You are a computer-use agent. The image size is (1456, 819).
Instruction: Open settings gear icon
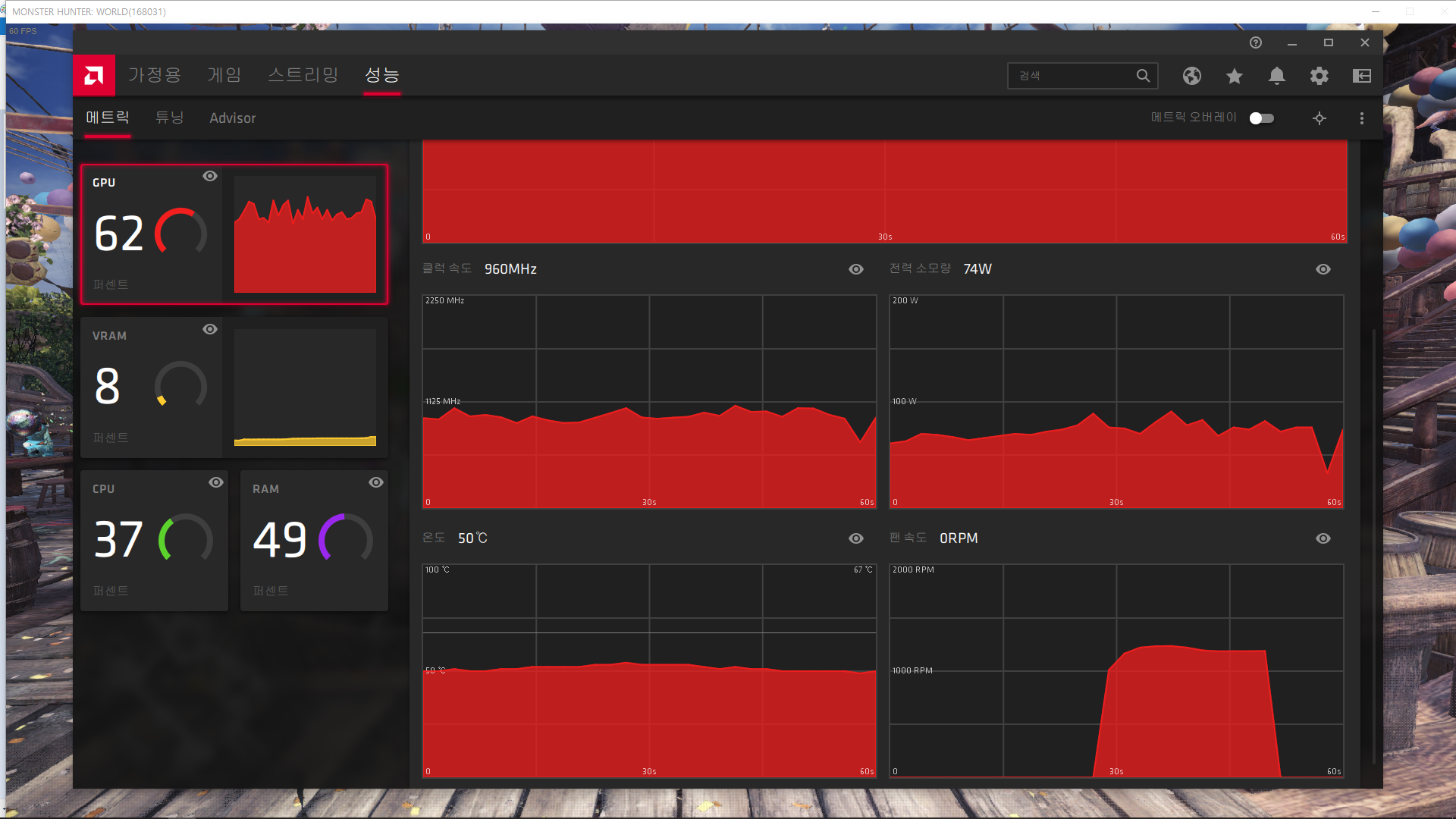point(1319,76)
